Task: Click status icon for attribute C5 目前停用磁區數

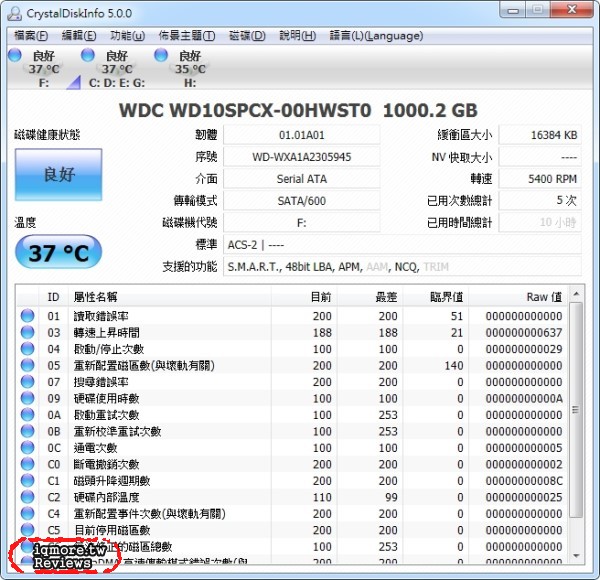Action: click(27, 529)
